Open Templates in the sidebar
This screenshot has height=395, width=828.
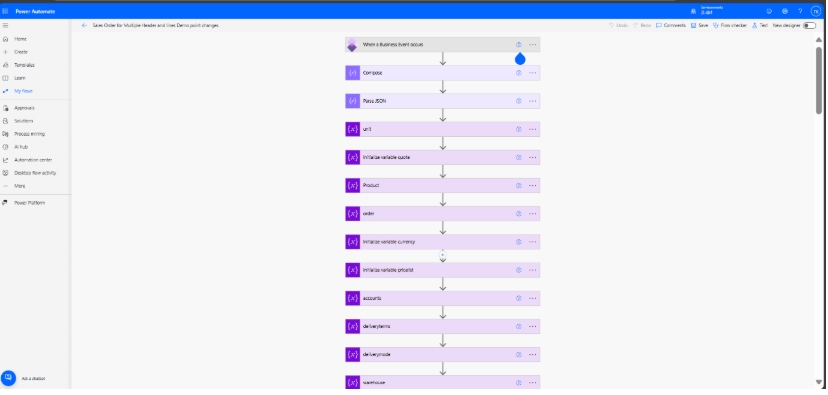click(24, 65)
